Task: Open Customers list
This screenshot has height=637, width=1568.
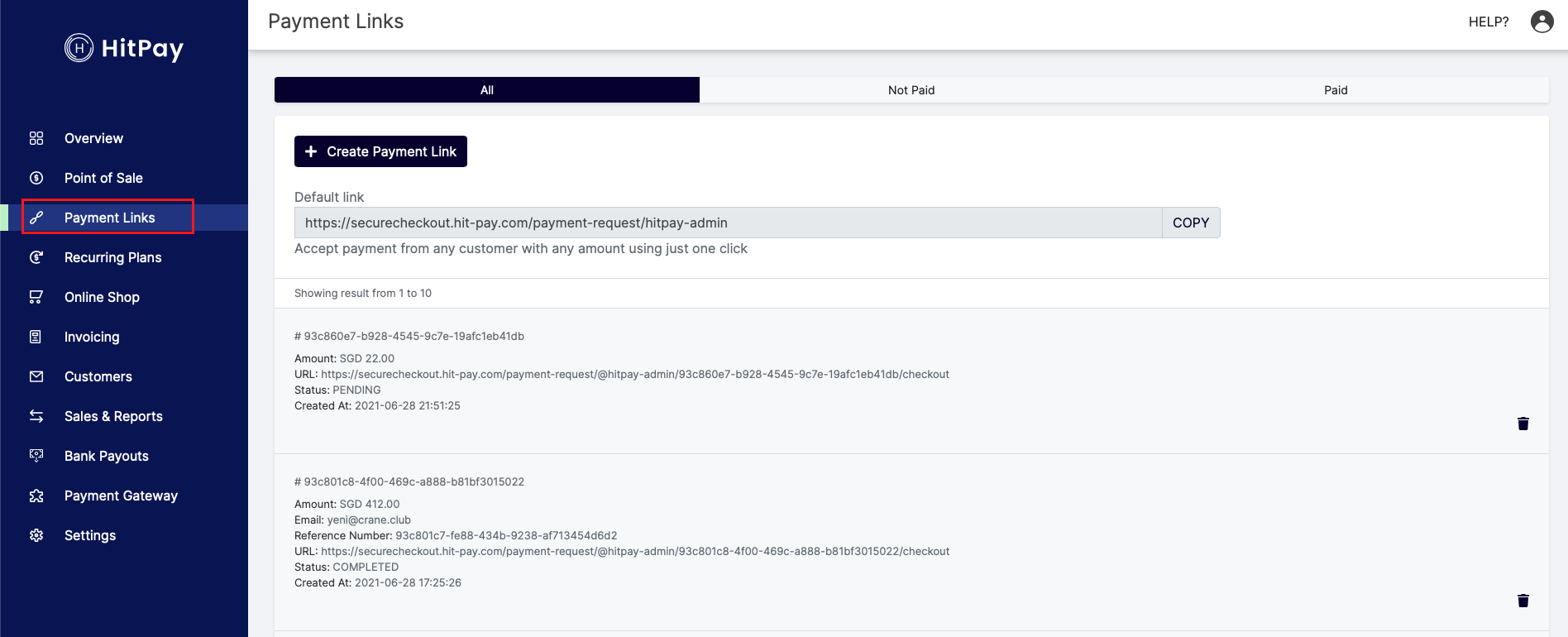Action: pyautogui.click(x=98, y=376)
